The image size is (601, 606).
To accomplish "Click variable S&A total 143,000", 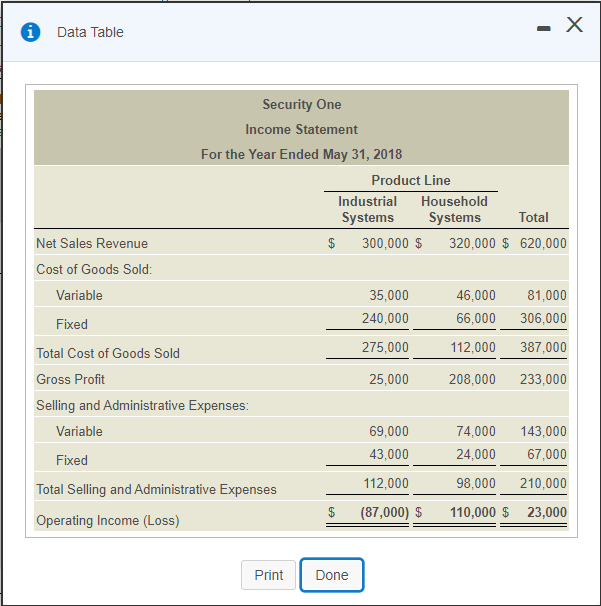I will point(543,431).
